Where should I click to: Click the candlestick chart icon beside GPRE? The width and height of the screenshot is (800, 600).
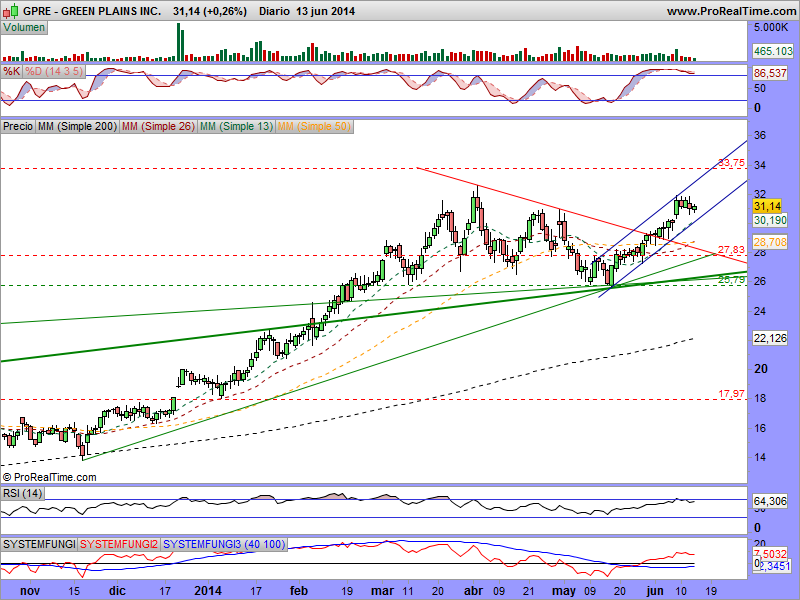pos(11,10)
